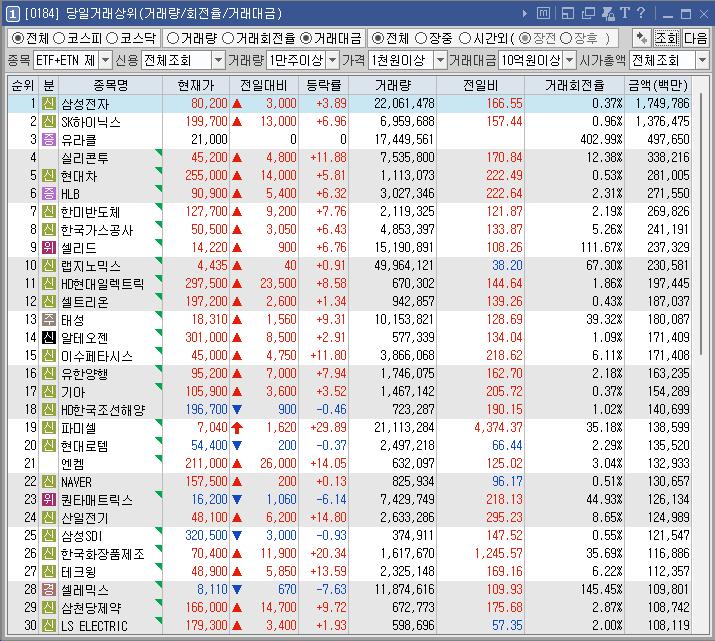Select the 전체 market radio button
This screenshot has width=715, height=641.
tap(18, 38)
